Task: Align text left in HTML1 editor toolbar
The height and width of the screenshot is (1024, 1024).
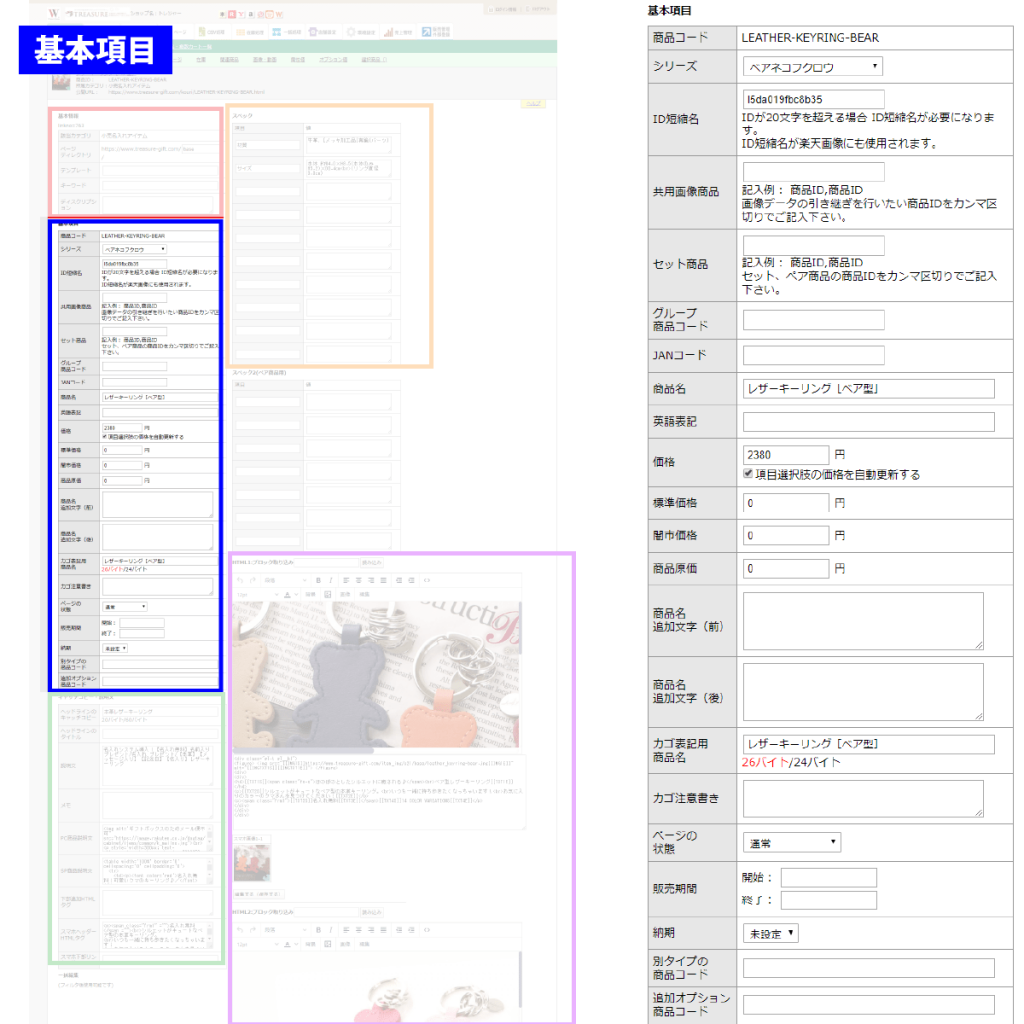Action: point(346,580)
